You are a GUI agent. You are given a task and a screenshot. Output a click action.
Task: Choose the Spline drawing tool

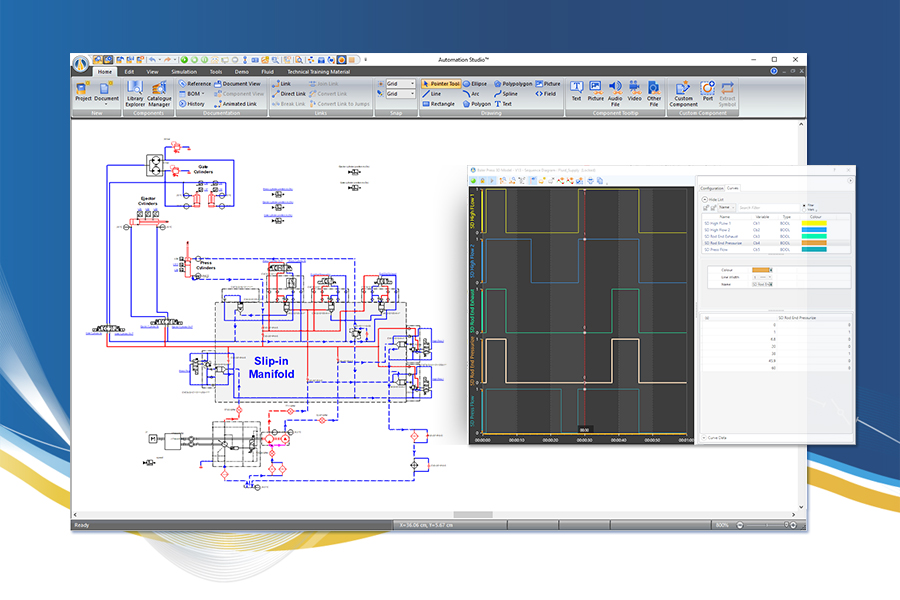(x=506, y=94)
